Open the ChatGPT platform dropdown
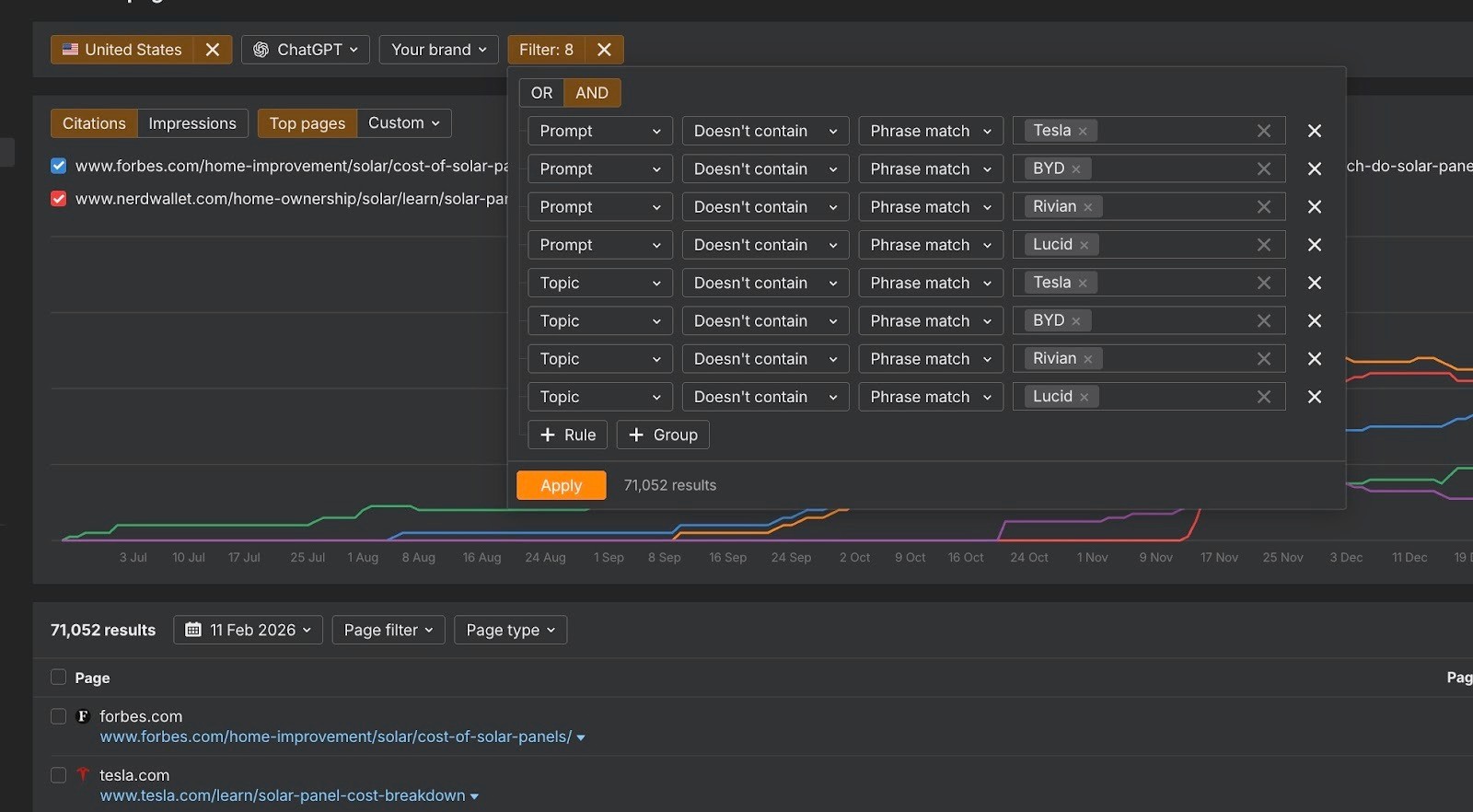This screenshot has height=812, width=1473. pyautogui.click(x=306, y=50)
